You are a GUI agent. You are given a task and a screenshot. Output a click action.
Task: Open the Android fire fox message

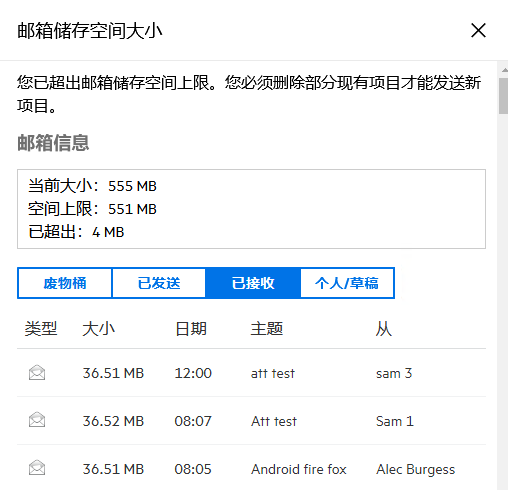pyautogui.click(x=299, y=469)
